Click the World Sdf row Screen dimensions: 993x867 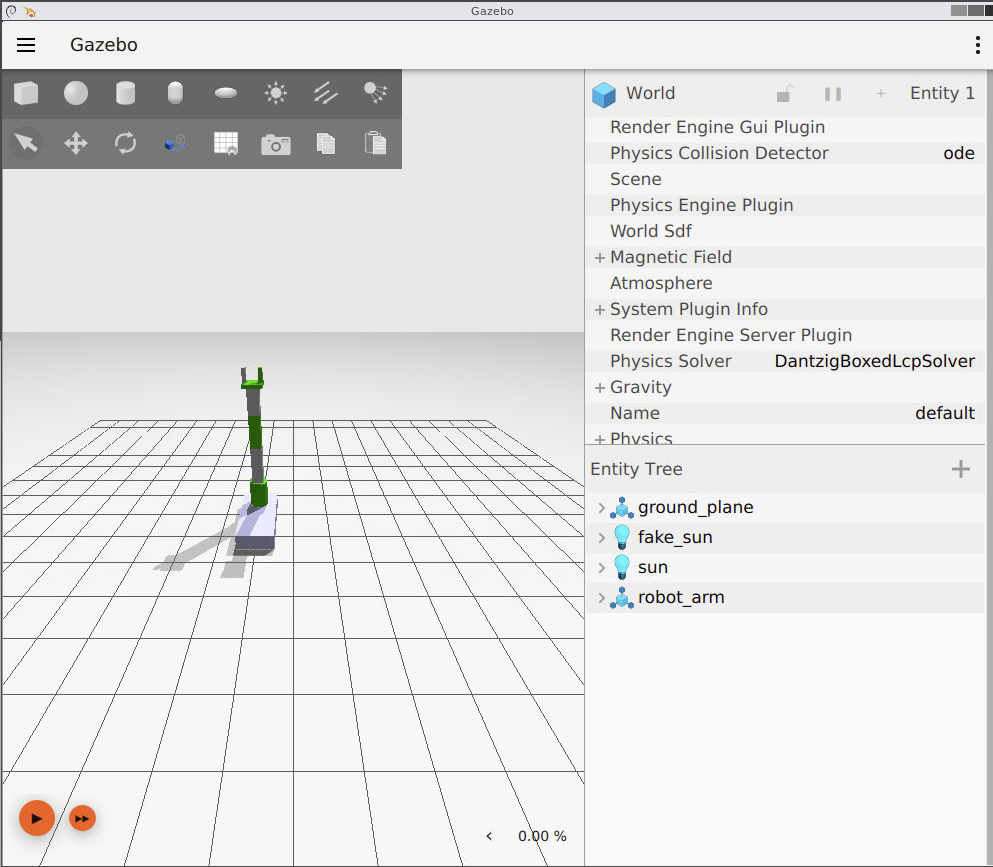click(785, 231)
